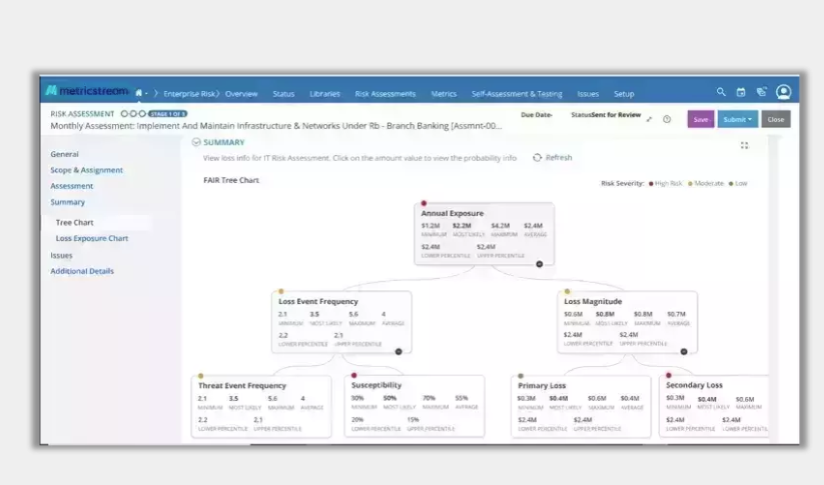The width and height of the screenshot is (824, 485).
Task: Click the Enterprise Risk breadcrumb
Action: point(190,94)
